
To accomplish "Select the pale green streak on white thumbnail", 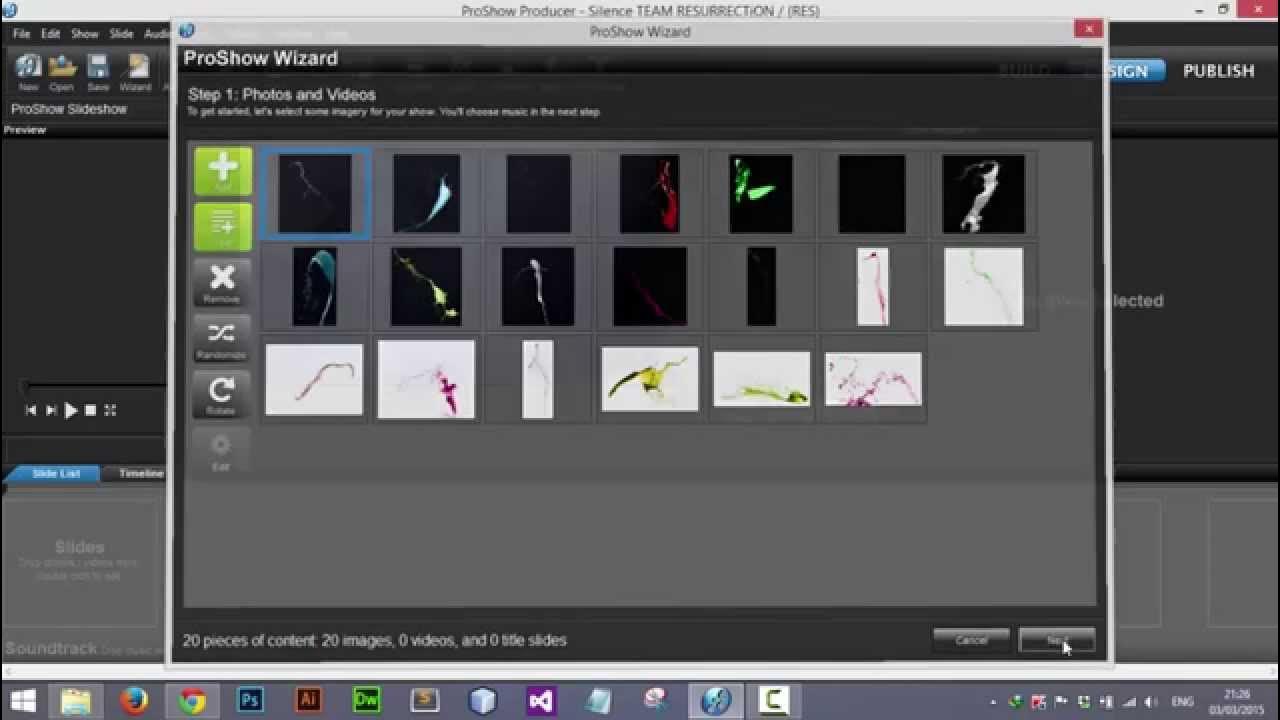I will tap(984, 286).
